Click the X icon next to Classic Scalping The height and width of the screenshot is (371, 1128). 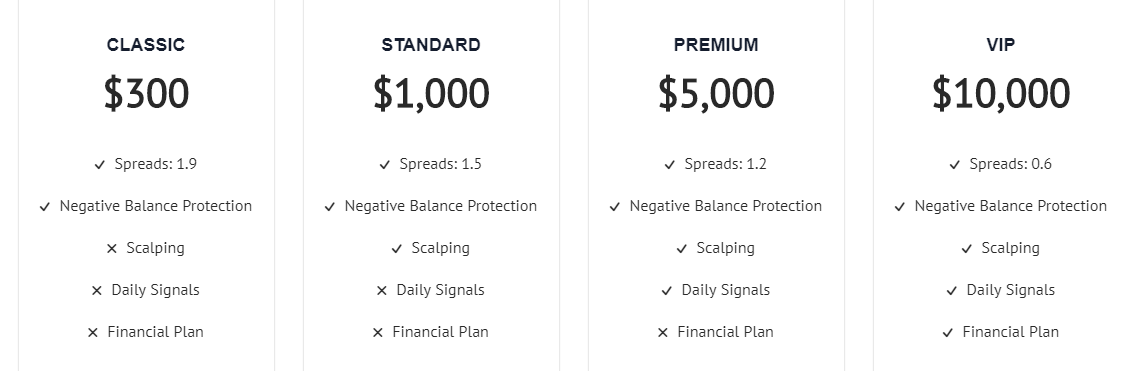click(x=112, y=249)
